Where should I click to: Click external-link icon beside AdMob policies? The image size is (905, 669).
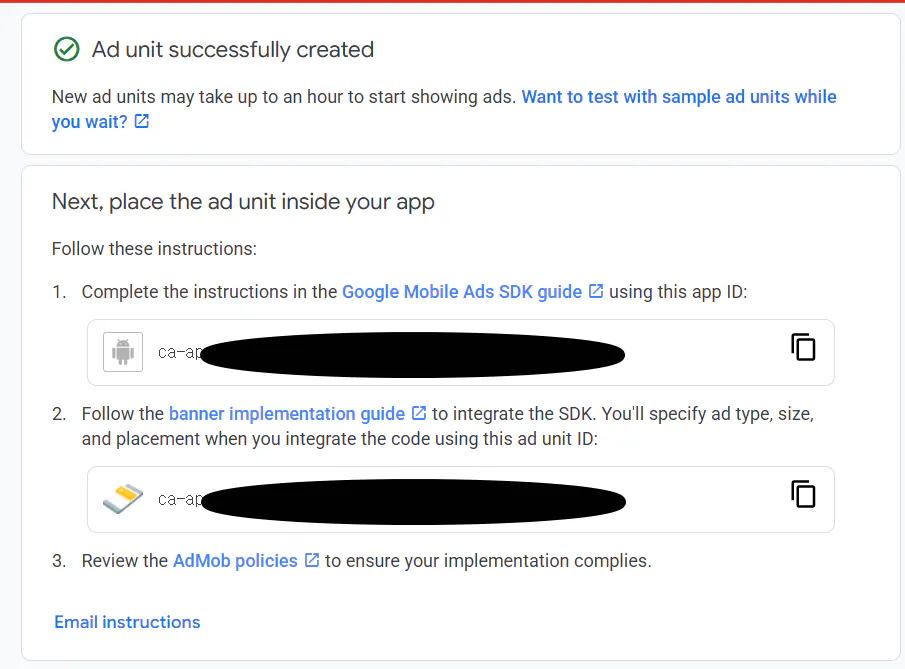312,560
